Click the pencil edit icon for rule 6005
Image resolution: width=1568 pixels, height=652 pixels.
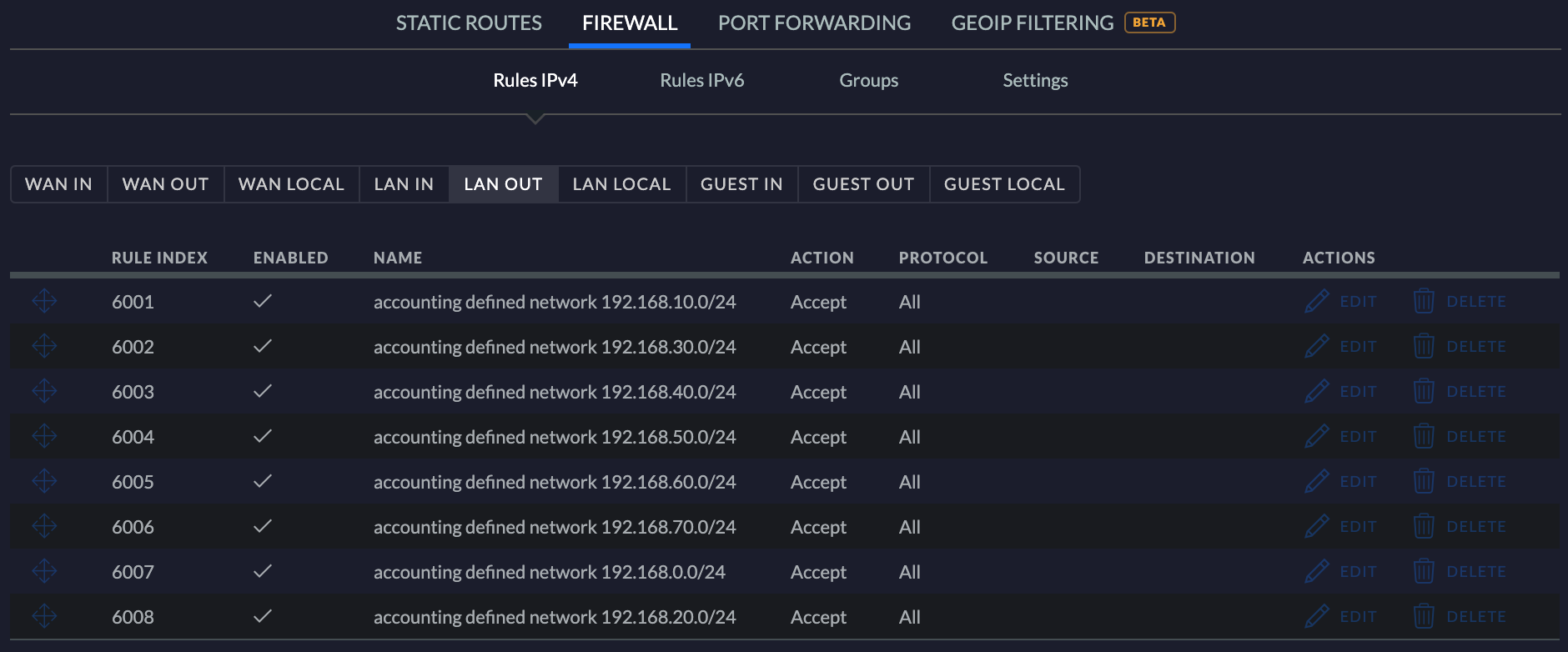click(1317, 481)
